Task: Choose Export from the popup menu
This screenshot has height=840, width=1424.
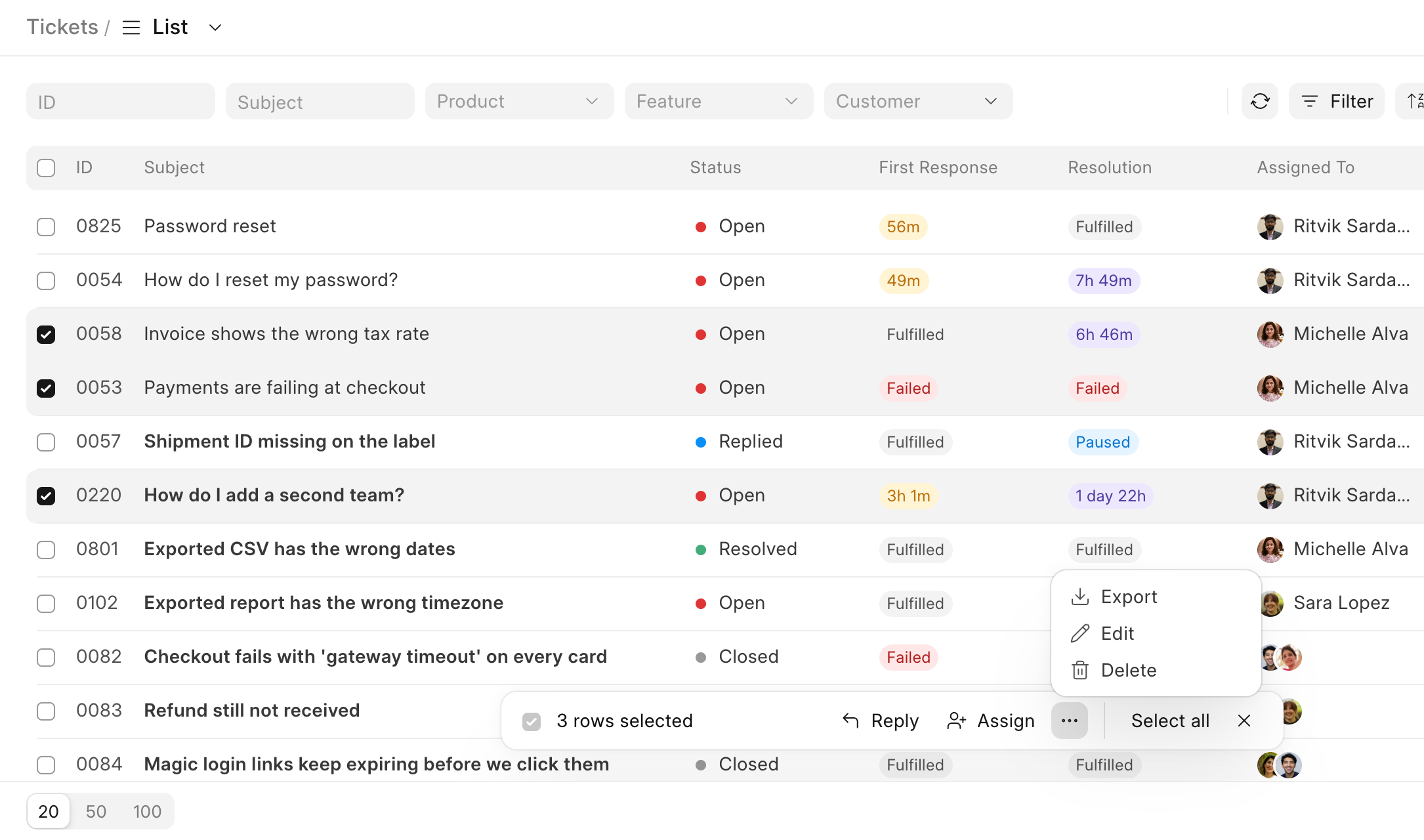Action: click(x=1156, y=597)
